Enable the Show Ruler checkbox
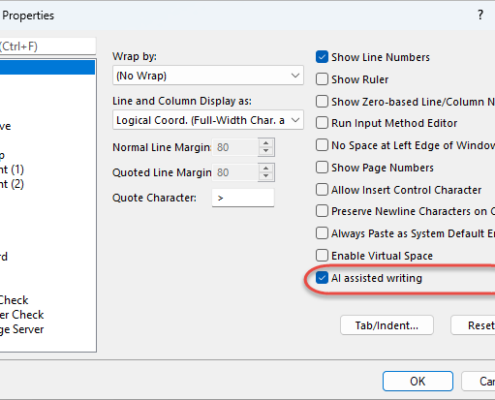This screenshot has height=400, width=495. pos(322,79)
